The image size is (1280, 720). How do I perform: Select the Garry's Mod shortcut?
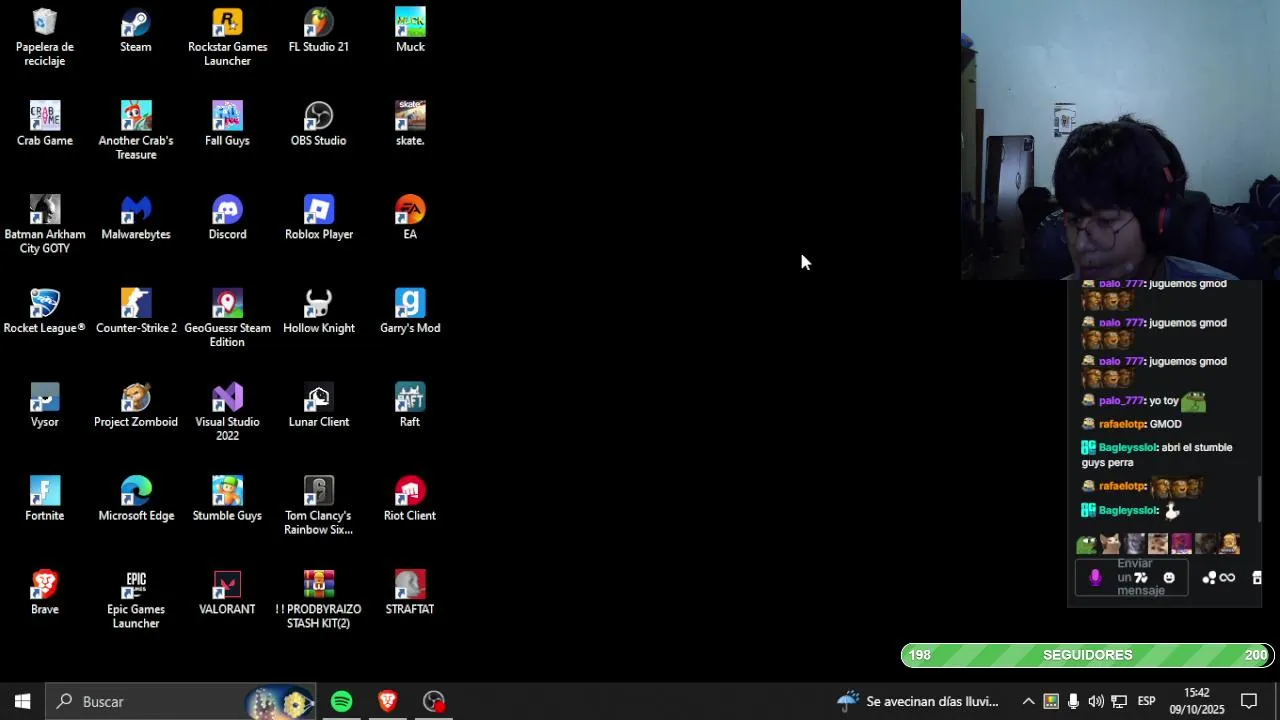pyautogui.click(x=410, y=312)
